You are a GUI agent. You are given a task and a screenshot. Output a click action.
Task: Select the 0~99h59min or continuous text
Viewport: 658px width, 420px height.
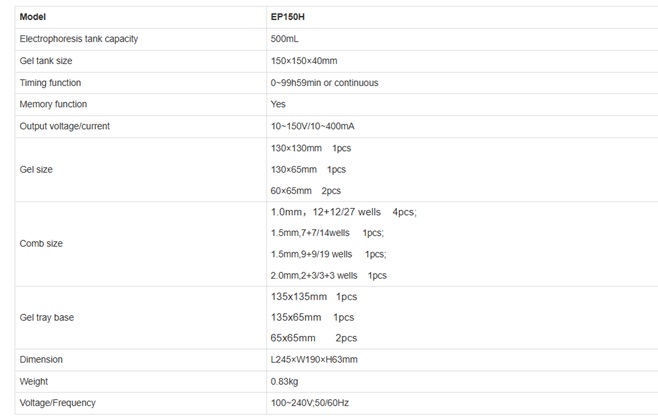click(324, 83)
